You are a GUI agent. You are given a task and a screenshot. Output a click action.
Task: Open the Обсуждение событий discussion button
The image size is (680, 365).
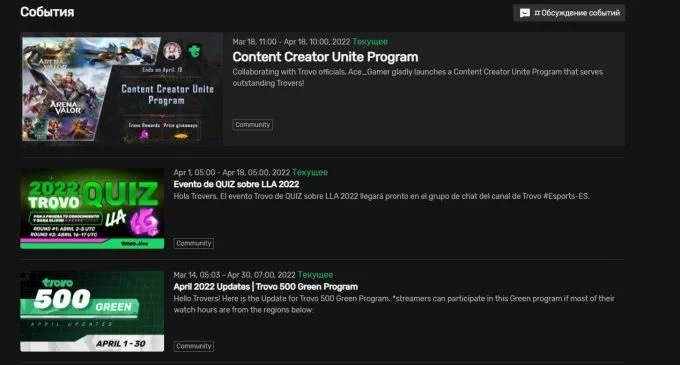[569, 13]
